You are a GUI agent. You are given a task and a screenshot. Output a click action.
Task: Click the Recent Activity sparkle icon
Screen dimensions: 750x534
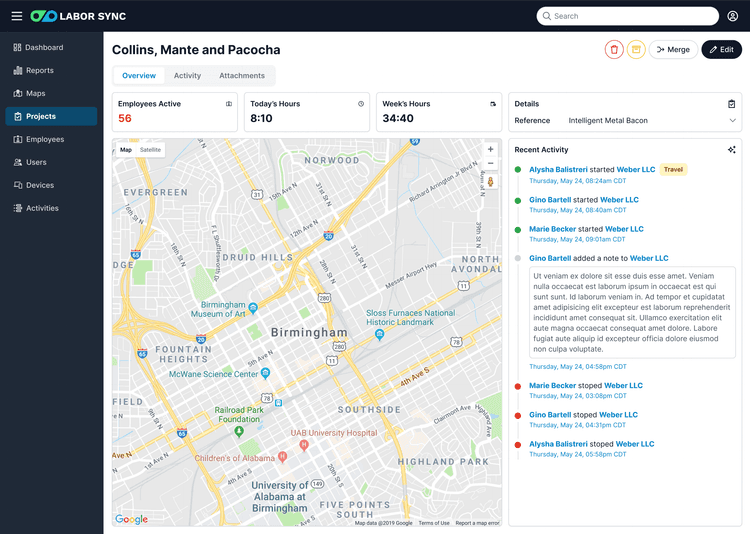pyautogui.click(x=731, y=150)
